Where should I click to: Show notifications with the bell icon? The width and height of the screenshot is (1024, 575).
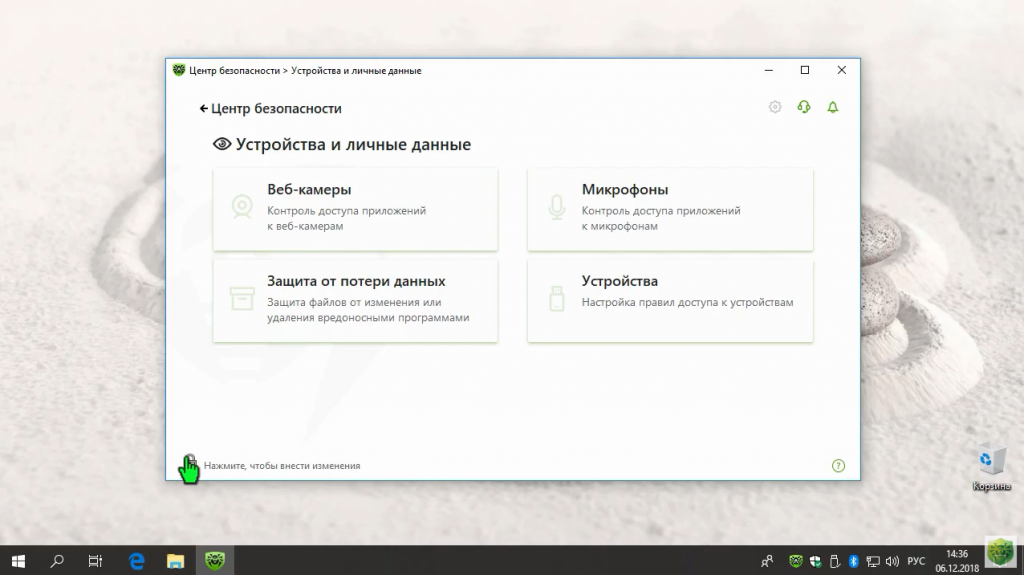click(x=833, y=107)
